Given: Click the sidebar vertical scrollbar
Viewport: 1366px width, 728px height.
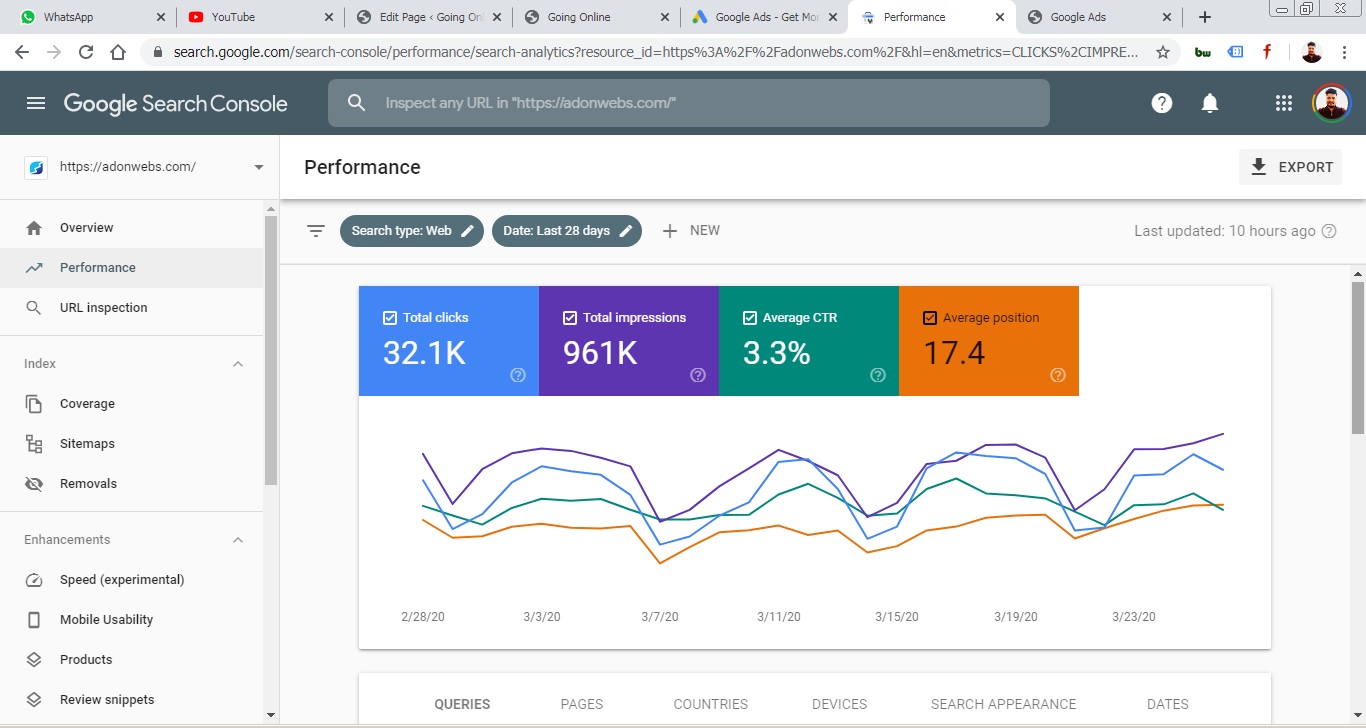Looking at the screenshot, I should (271, 350).
